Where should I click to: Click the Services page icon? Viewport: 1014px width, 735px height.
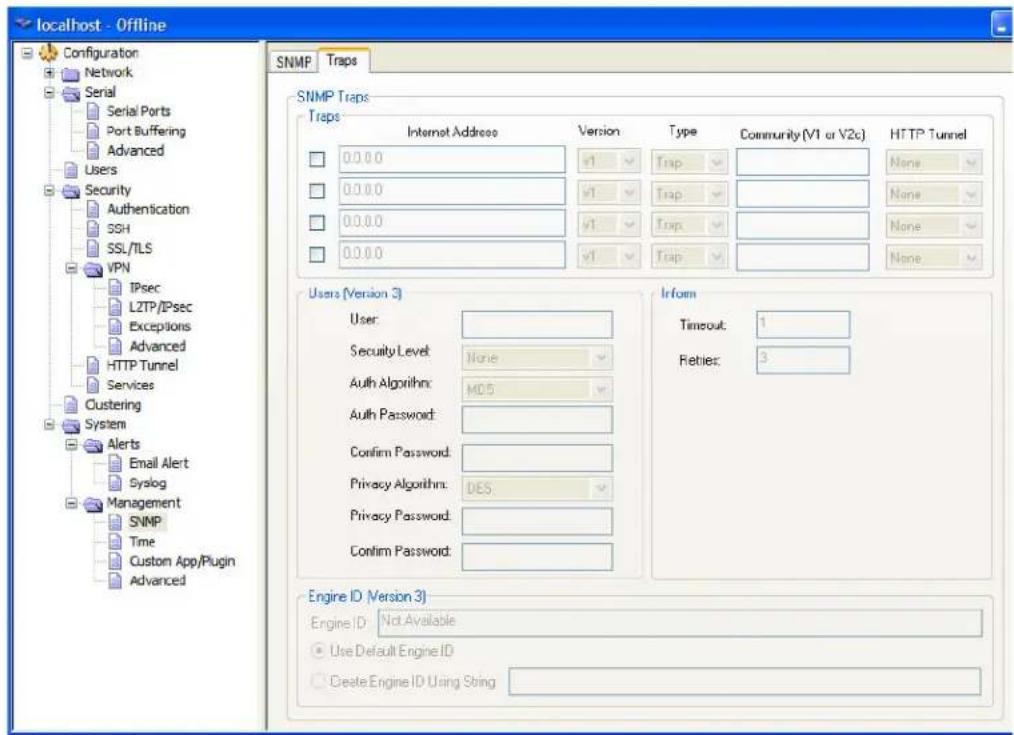[93, 385]
